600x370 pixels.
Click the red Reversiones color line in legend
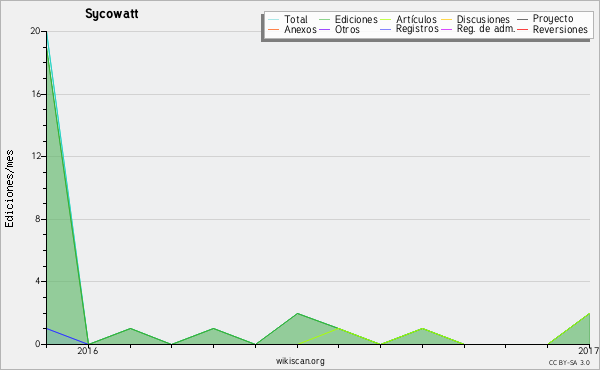point(522,29)
